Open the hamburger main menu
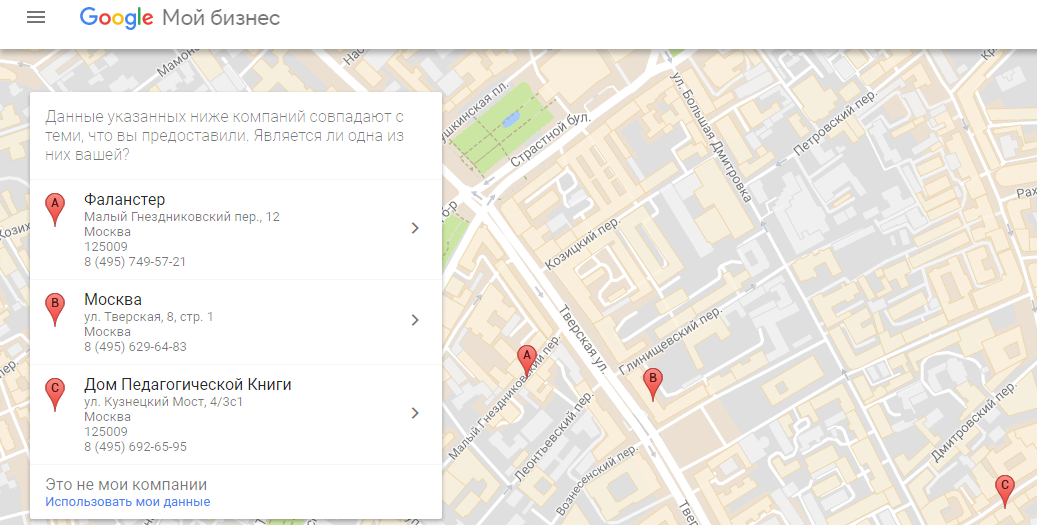This screenshot has width=1037, height=525. click(x=36, y=17)
